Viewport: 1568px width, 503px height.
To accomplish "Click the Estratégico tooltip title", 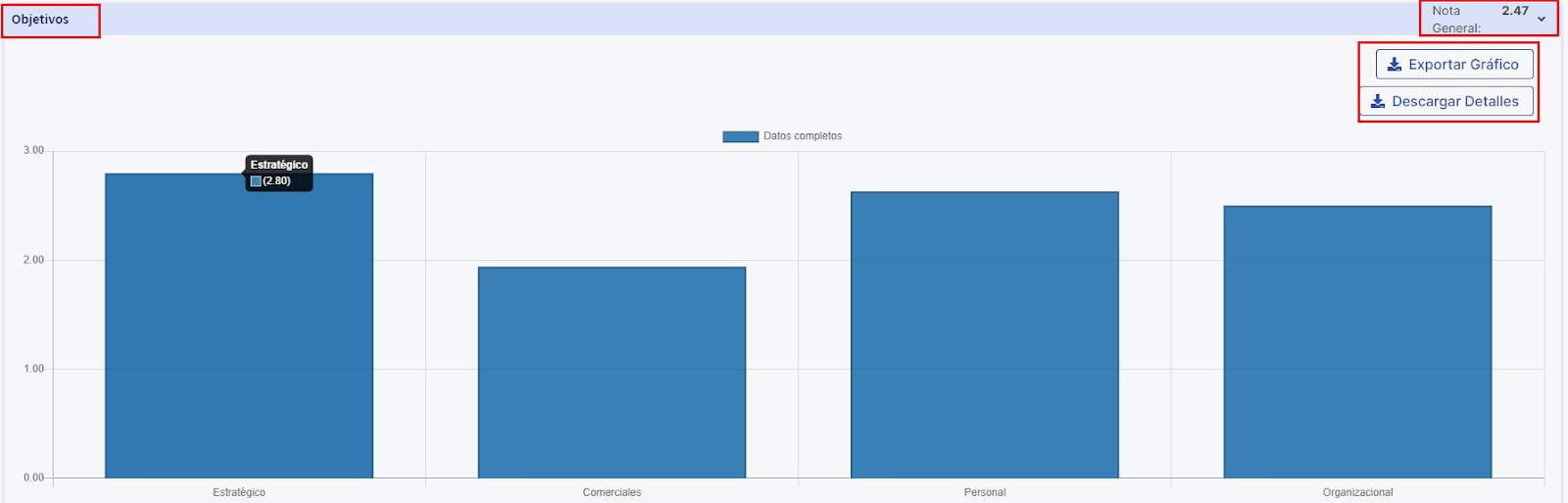I will coord(279,165).
